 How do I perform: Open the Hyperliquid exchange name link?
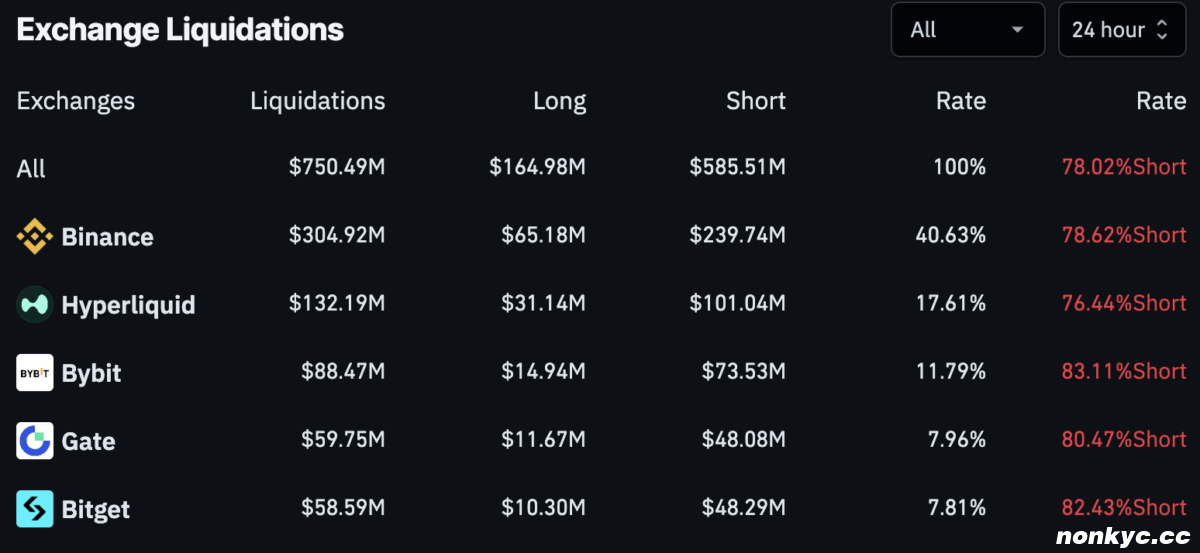[x=128, y=305]
